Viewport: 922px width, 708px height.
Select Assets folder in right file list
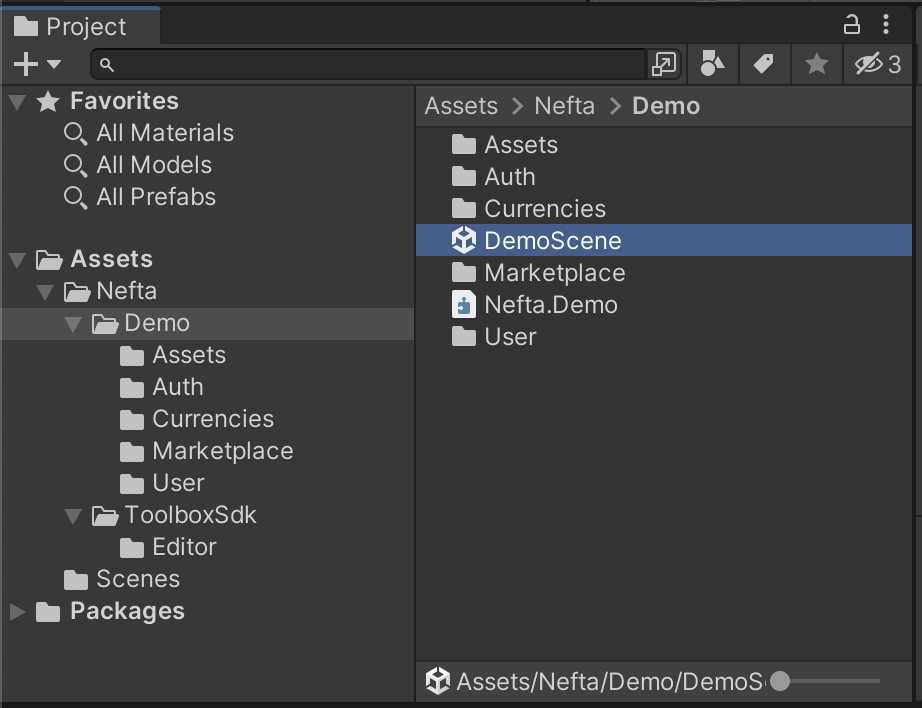pos(664,145)
